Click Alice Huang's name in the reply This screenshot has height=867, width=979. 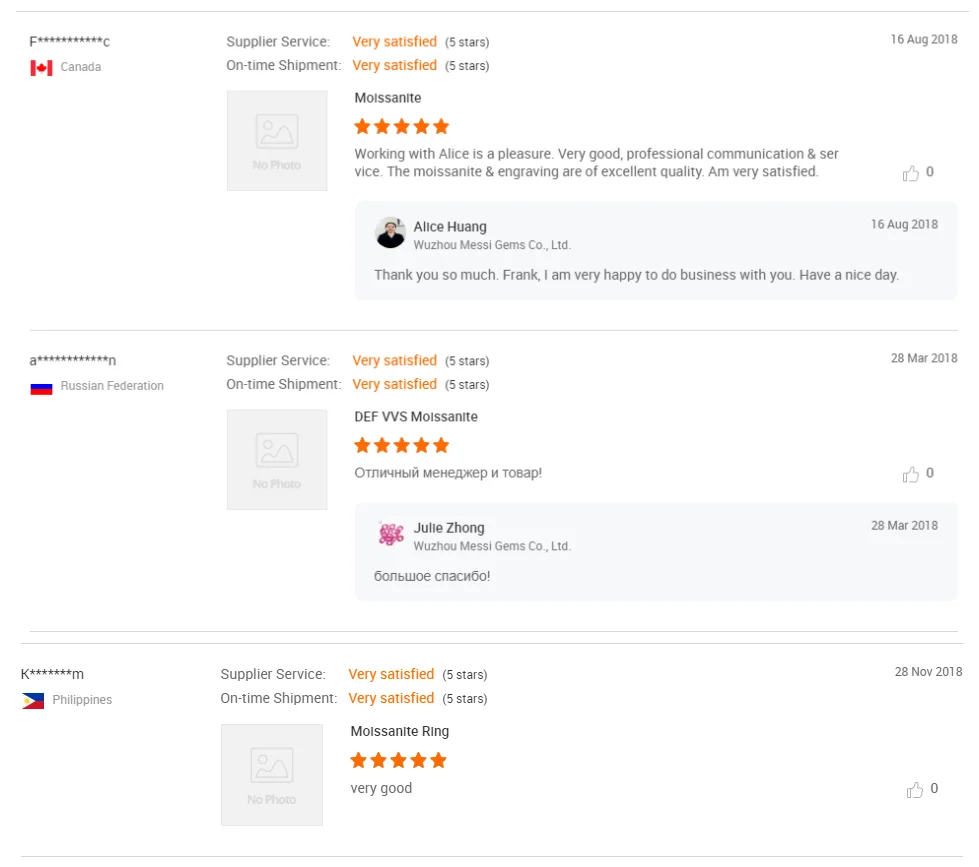tap(450, 227)
